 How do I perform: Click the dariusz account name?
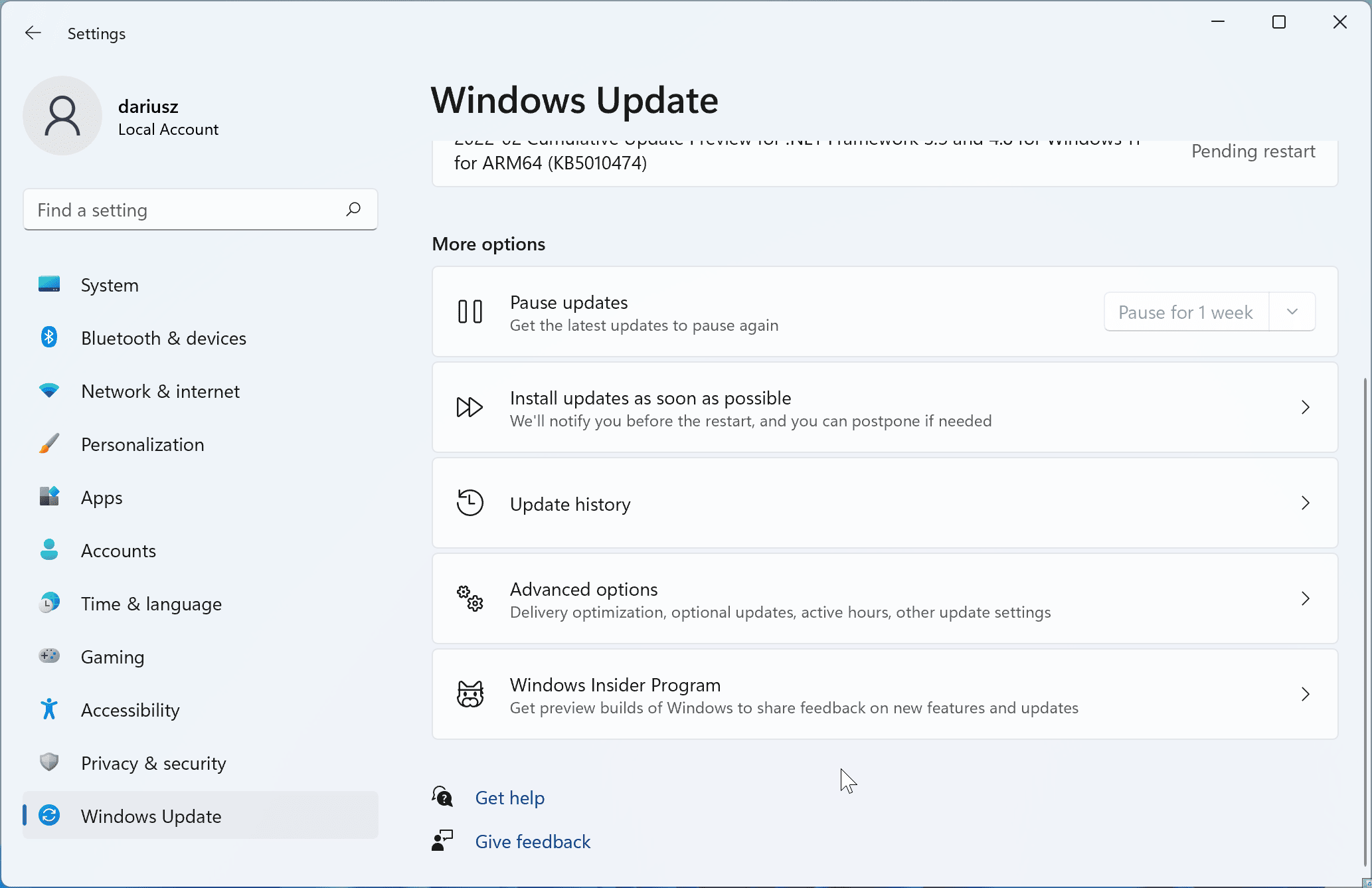[148, 106]
